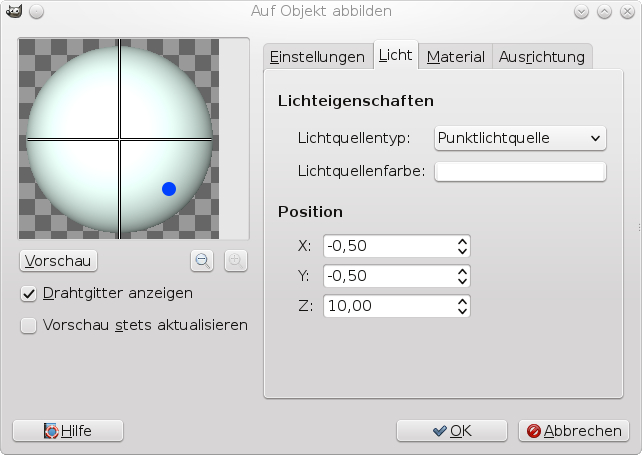Click the Lichtquellenfarbe label
Image resolution: width=642 pixels, height=455 pixels.
click(362, 171)
